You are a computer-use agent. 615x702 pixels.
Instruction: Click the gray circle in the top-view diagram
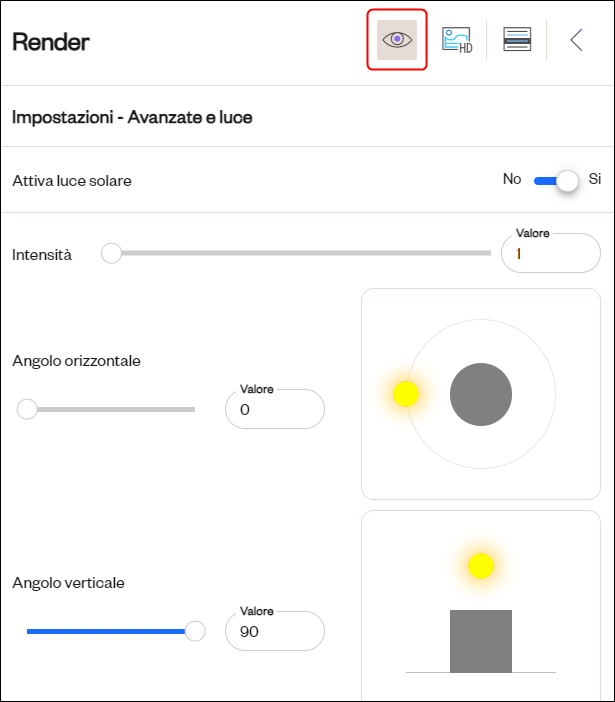point(481,394)
